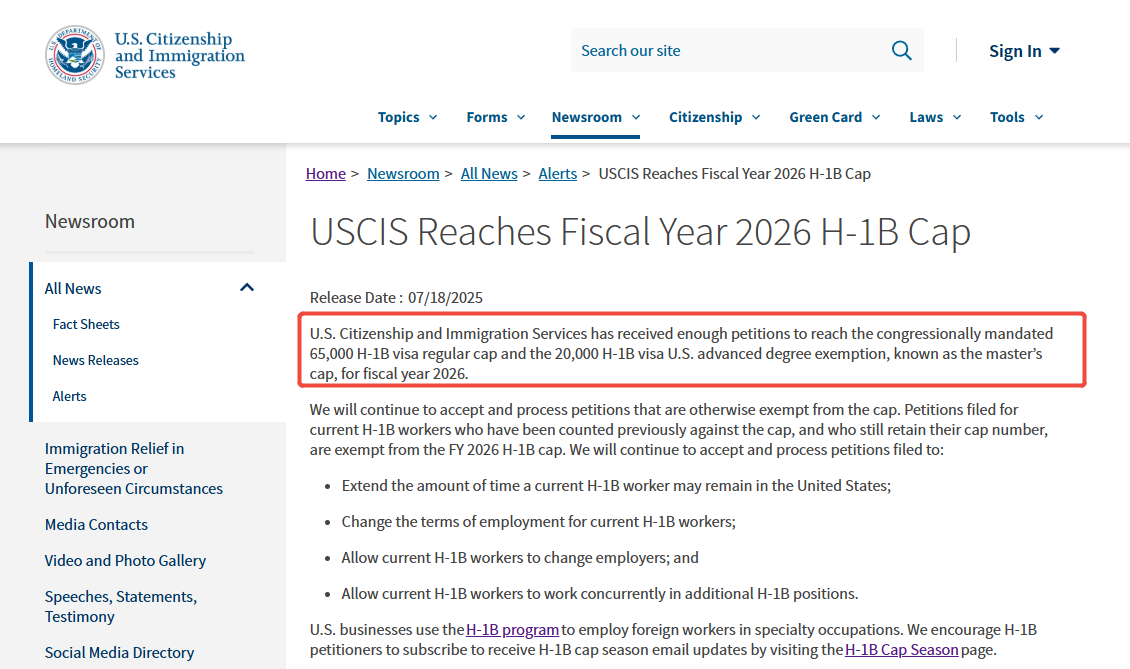Open the Newsroom breadcrumb link
The width and height of the screenshot is (1130, 669).
403,174
